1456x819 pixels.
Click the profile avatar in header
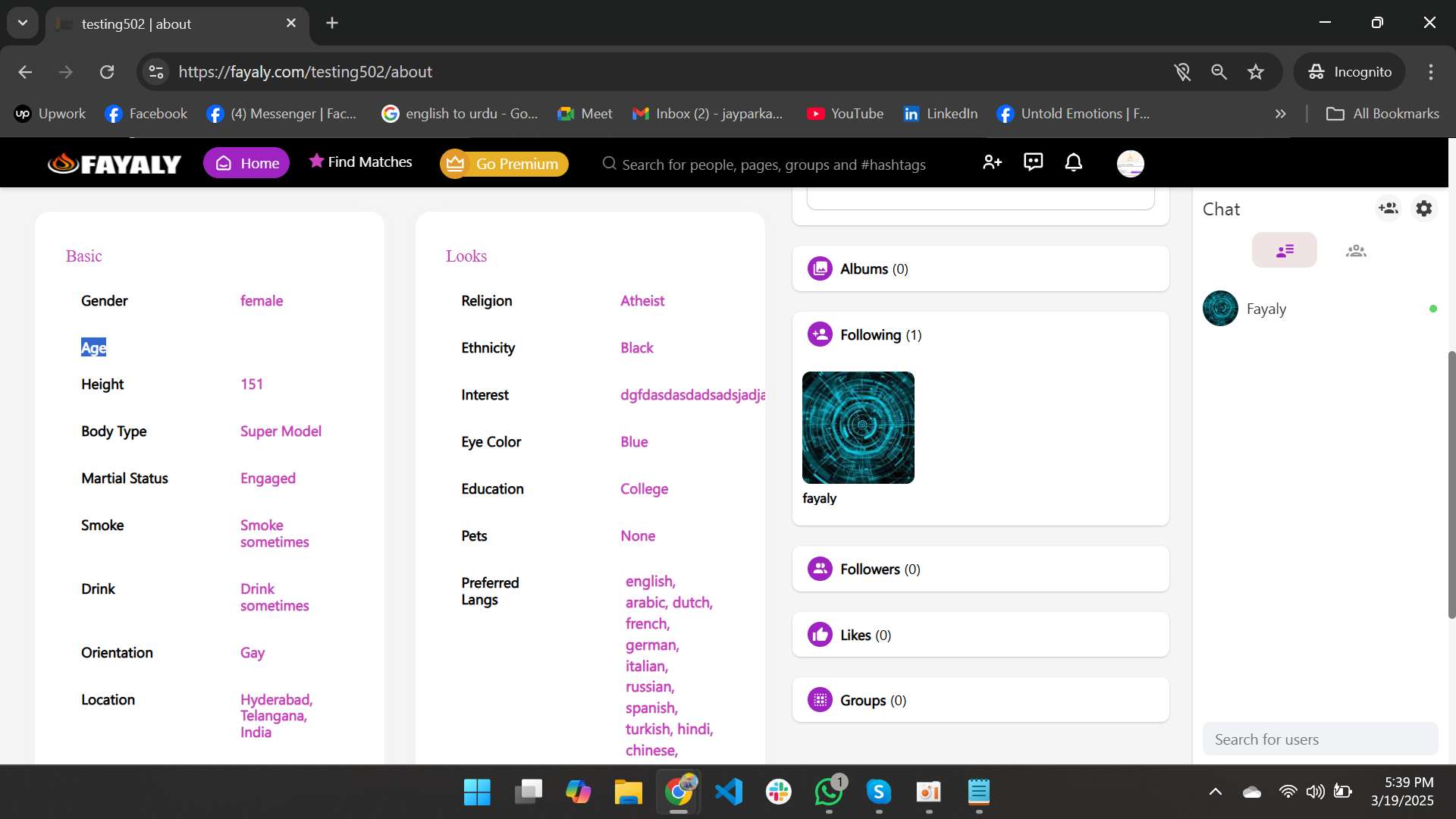[x=1130, y=164]
